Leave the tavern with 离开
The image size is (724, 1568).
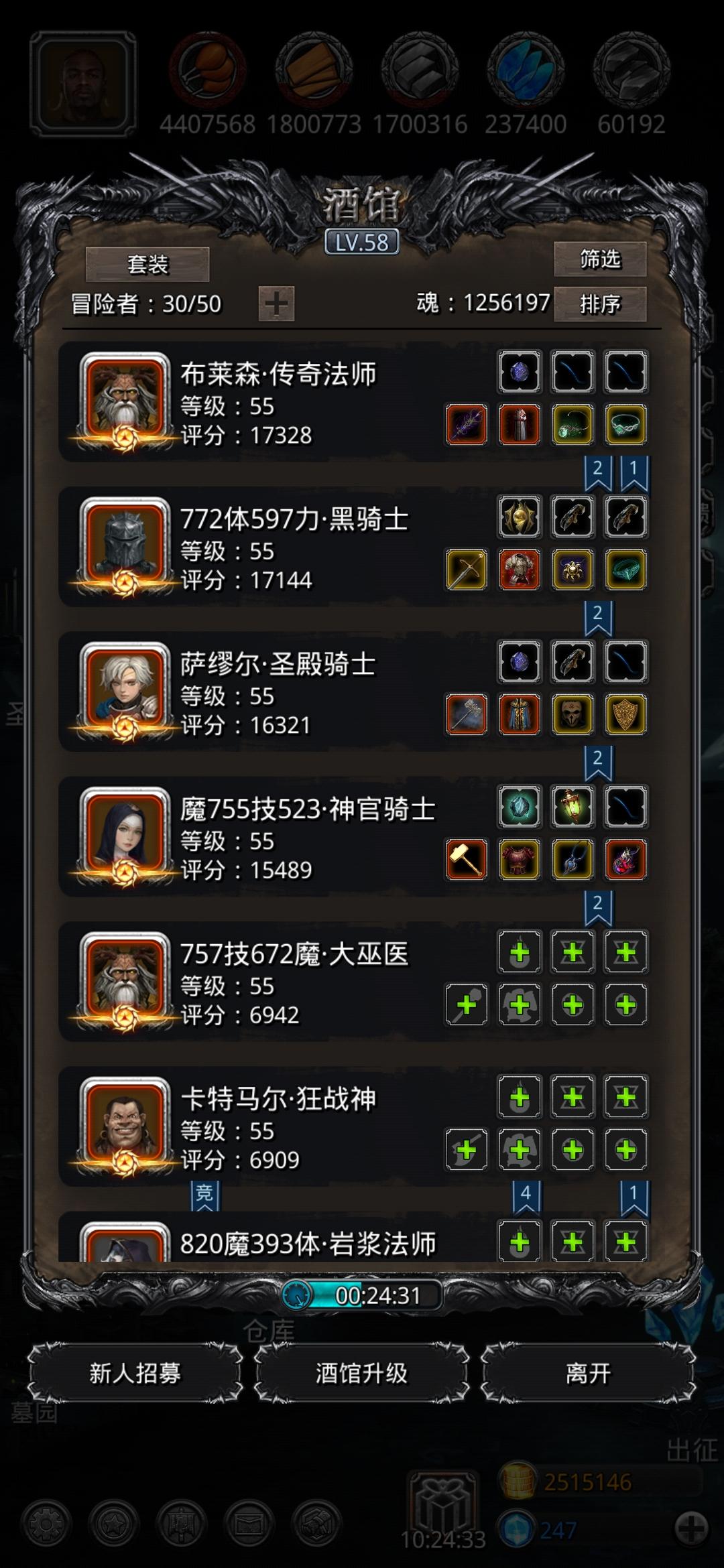tap(588, 1373)
